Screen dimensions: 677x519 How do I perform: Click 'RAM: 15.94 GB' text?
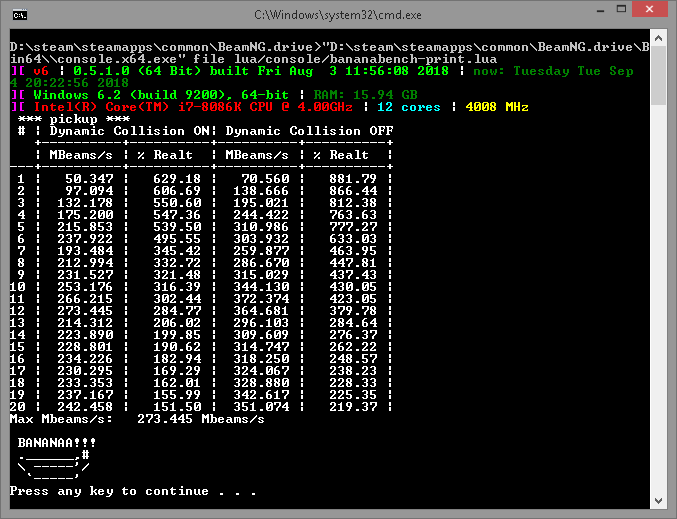point(365,95)
